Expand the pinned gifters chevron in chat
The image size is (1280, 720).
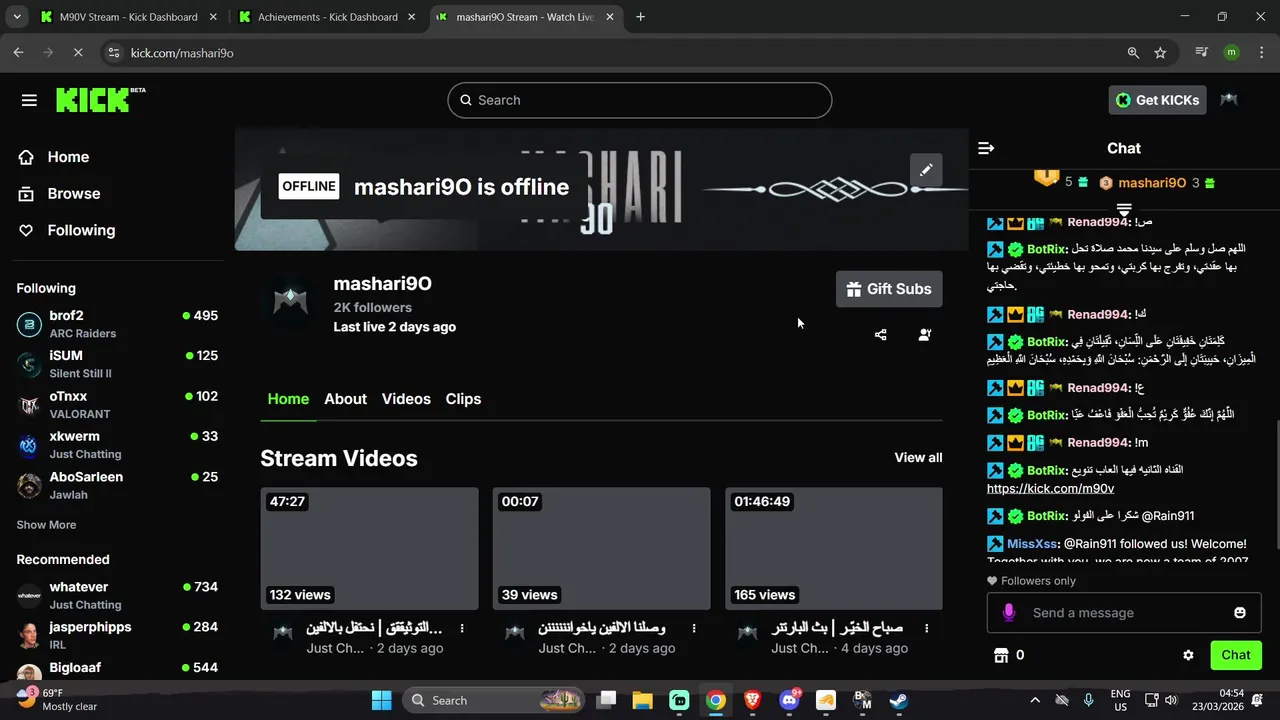(x=1124, y=209)
